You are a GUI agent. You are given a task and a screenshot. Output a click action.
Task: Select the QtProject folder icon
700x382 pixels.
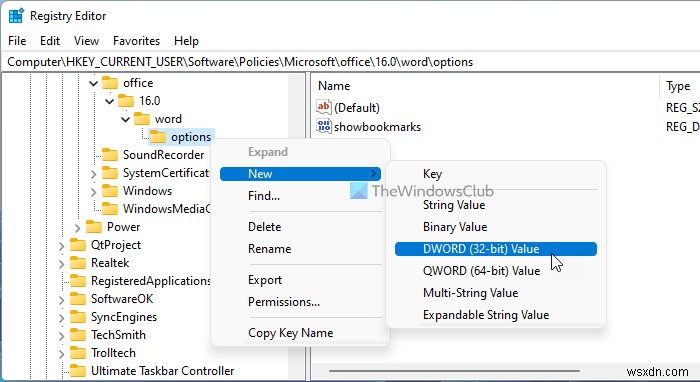click(x=78, y=245)
